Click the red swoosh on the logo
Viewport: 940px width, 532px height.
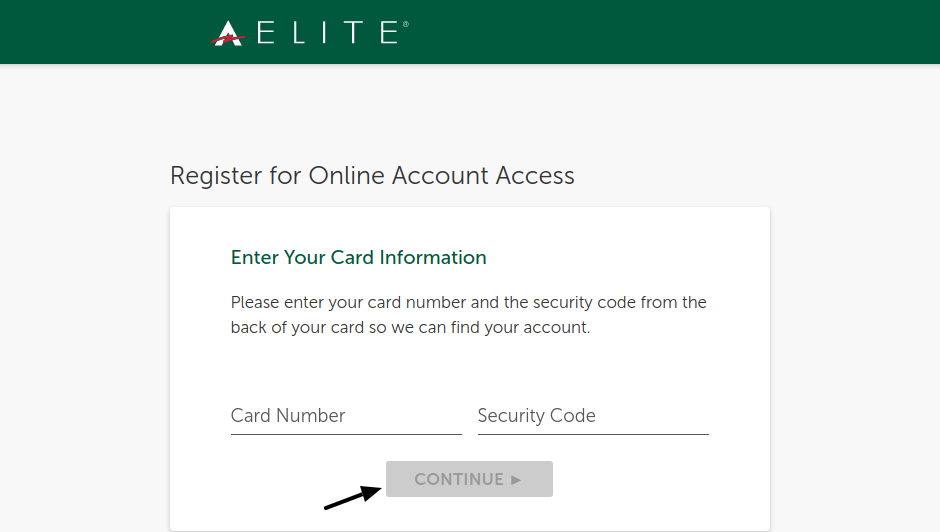coord(228,40)
